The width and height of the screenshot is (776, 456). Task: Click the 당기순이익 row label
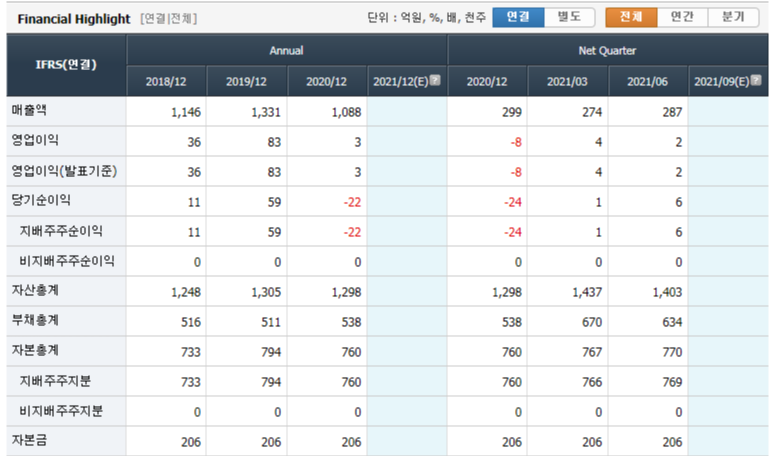(41, 200)
